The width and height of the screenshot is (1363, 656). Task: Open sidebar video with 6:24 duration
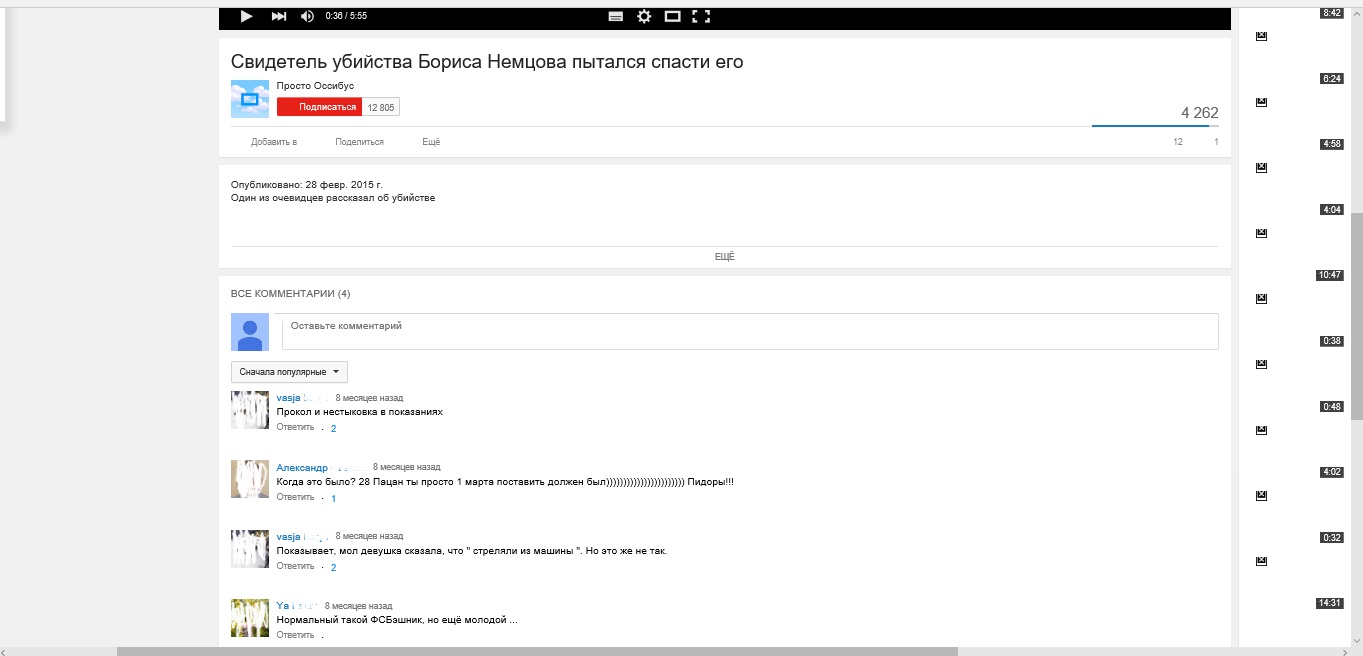(x=1331, y=78)
